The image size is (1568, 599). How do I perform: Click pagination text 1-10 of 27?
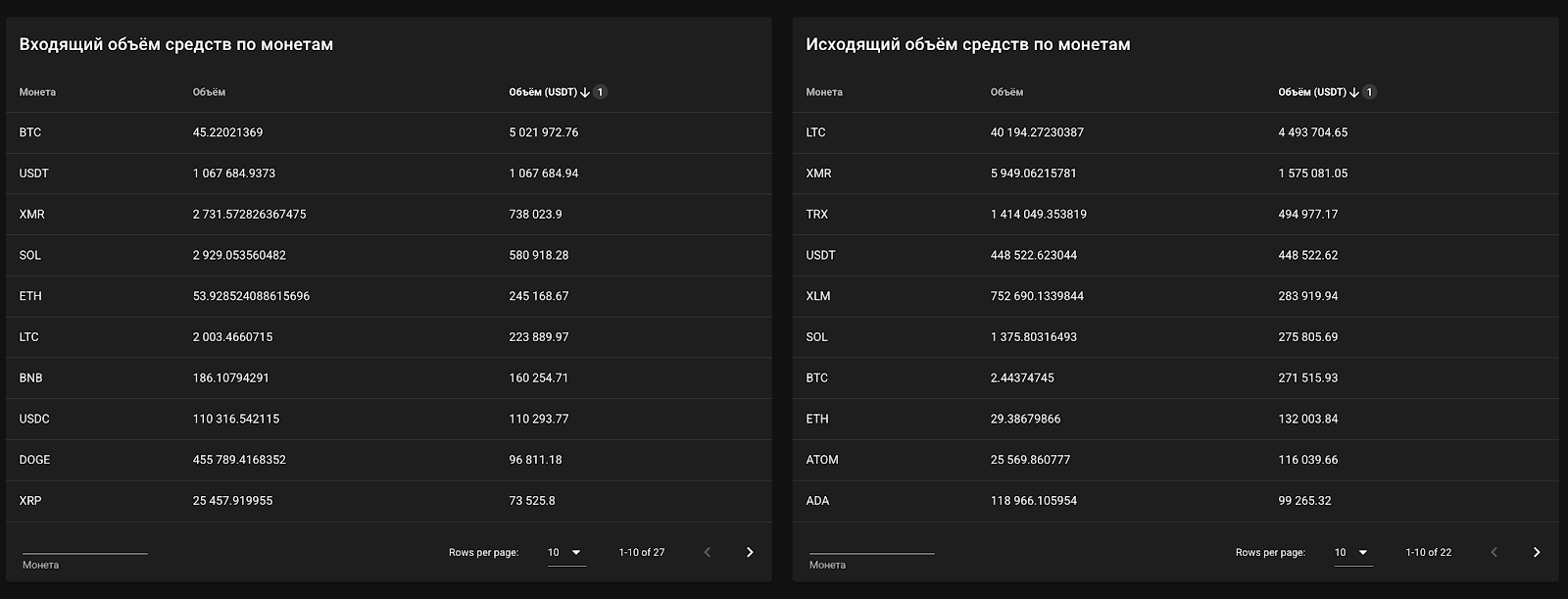642,553
